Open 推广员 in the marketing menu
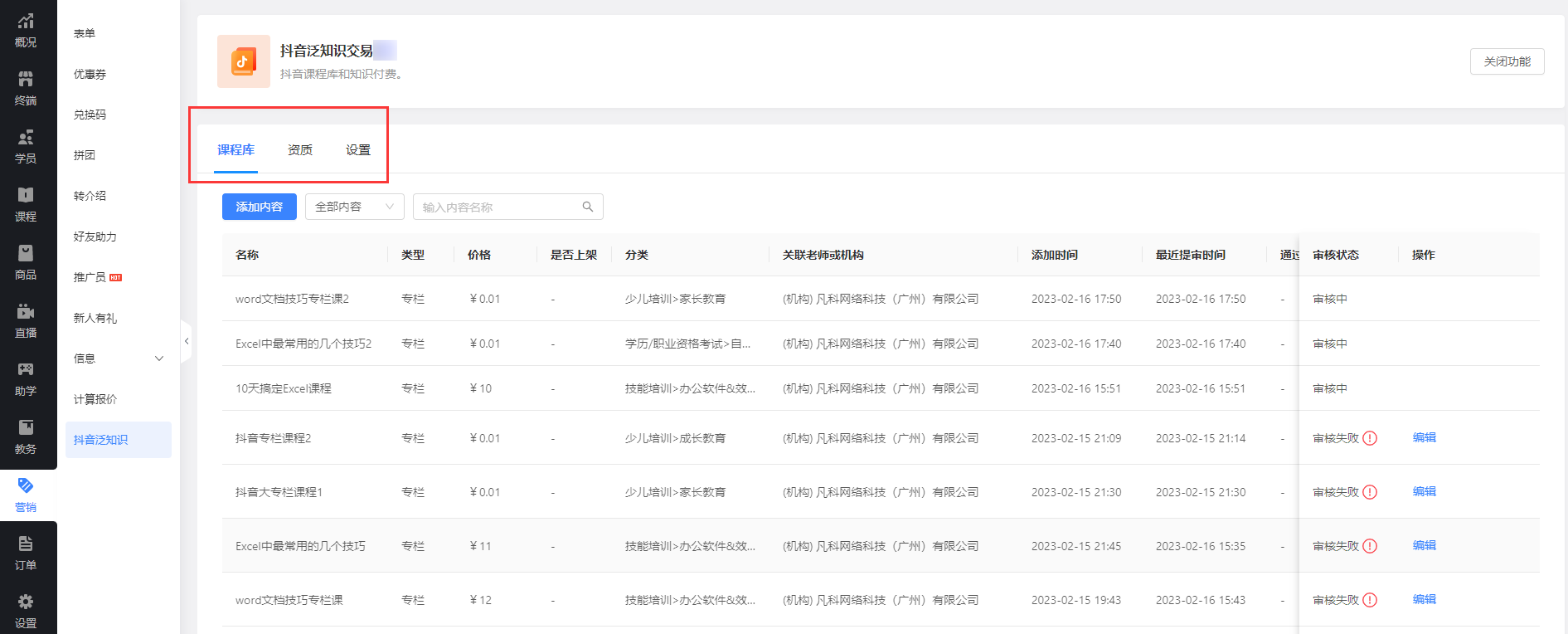1568x634 pixels. (x=90, y=277)
